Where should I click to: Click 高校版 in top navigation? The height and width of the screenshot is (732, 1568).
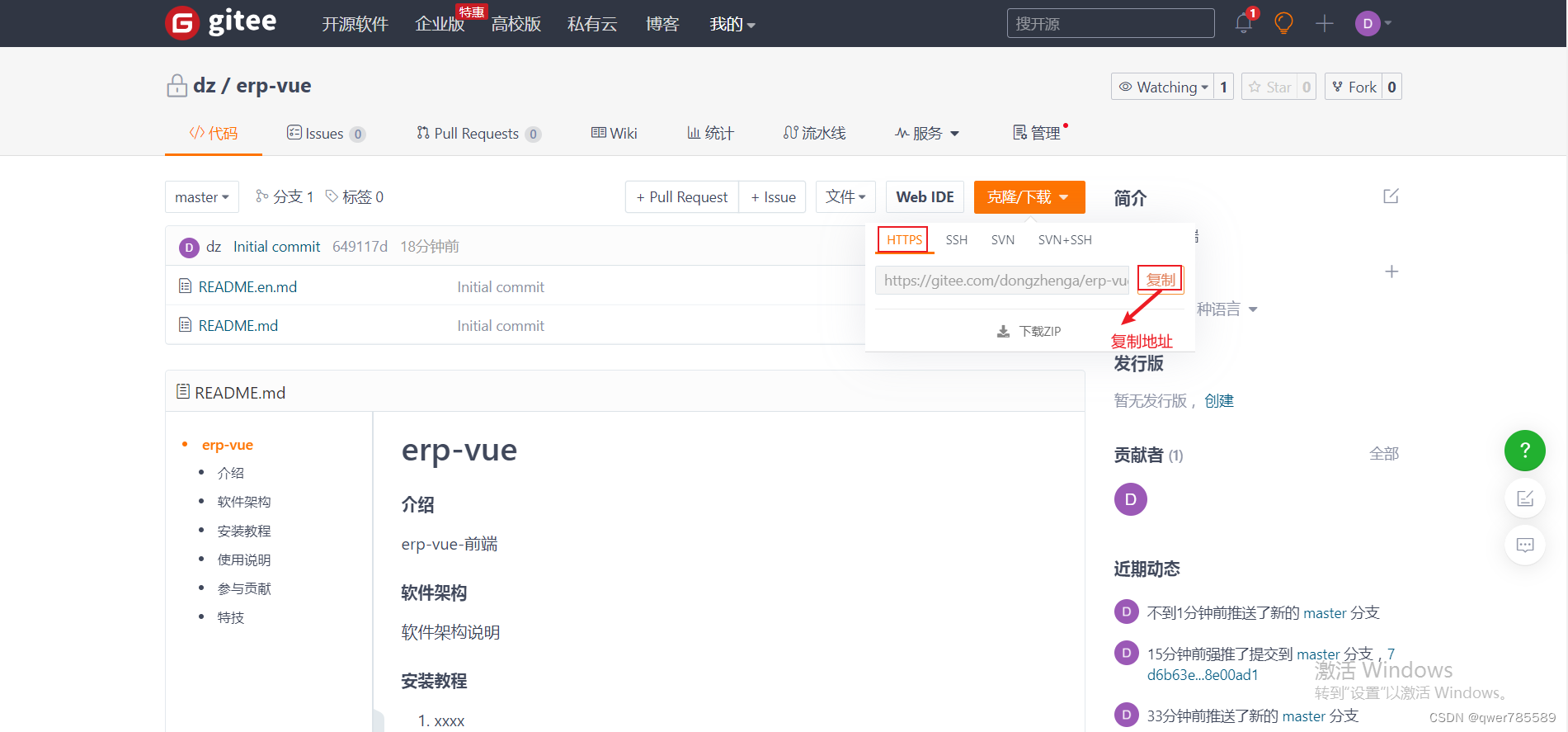[x=516, y=24]
